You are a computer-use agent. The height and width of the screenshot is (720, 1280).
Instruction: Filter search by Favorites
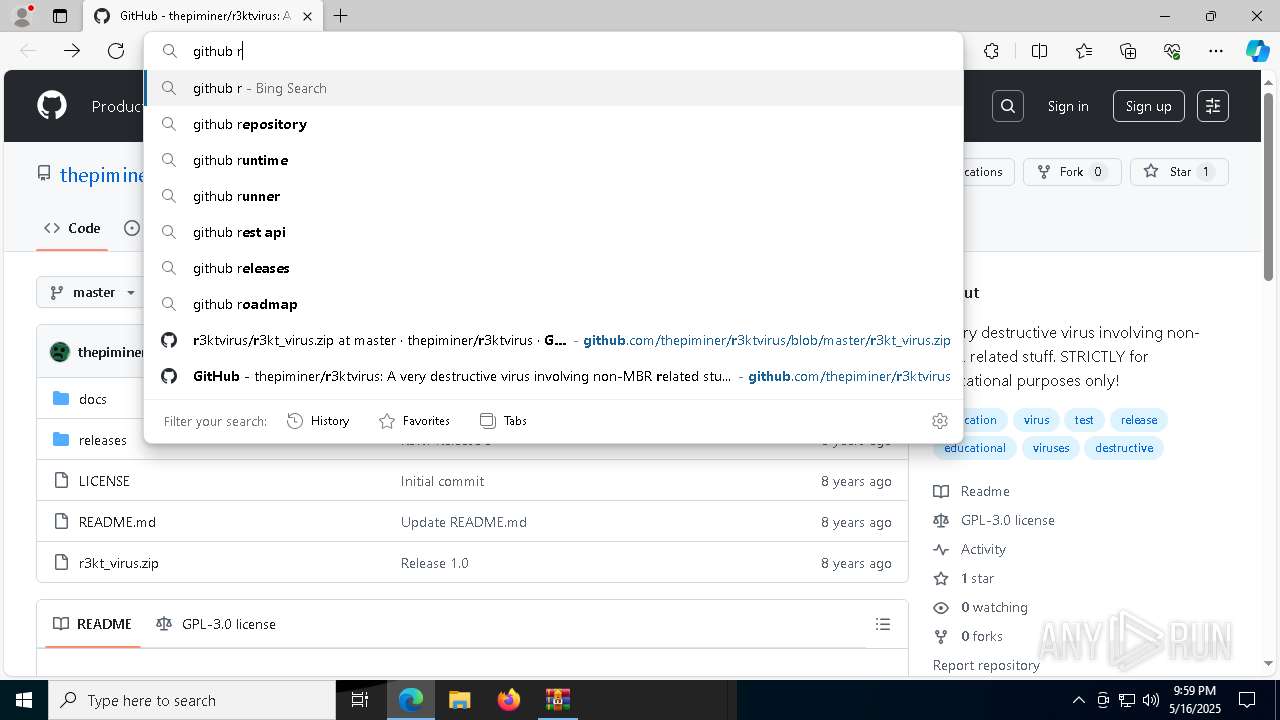414,421
